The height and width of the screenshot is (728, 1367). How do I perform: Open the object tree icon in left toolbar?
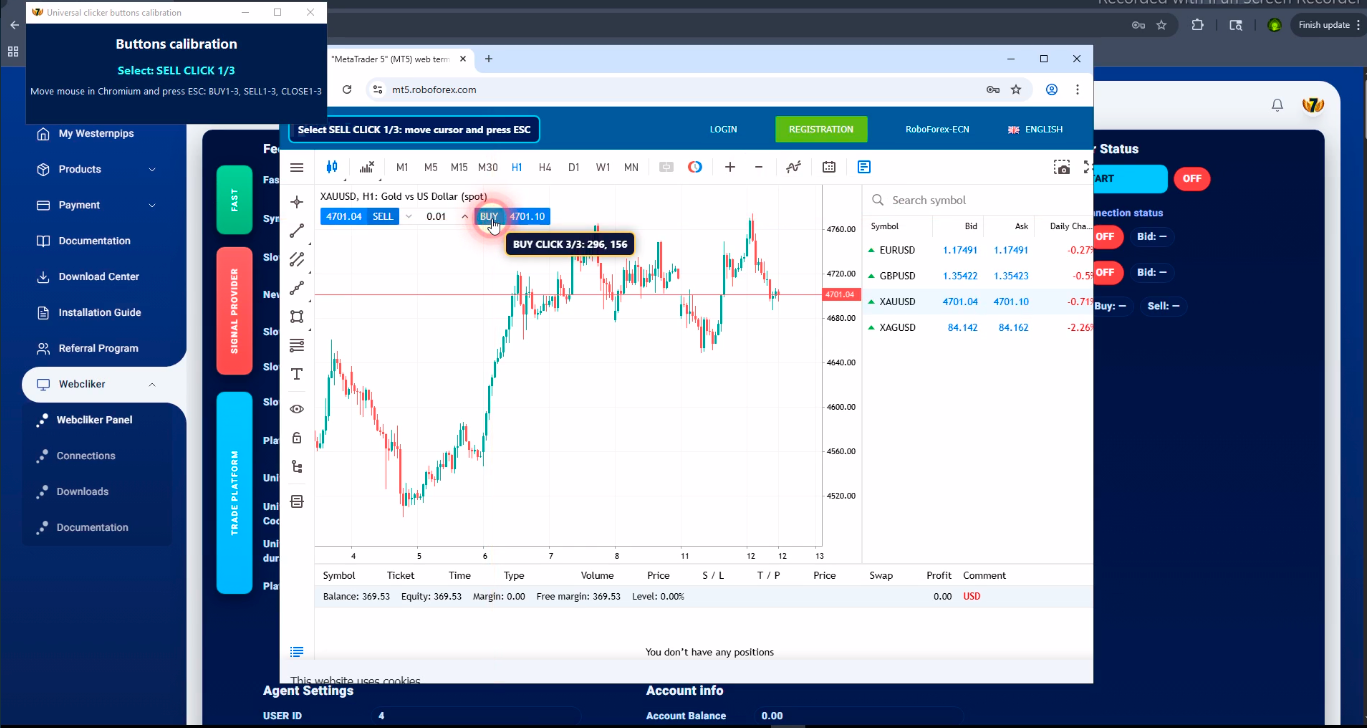[297, 467]
